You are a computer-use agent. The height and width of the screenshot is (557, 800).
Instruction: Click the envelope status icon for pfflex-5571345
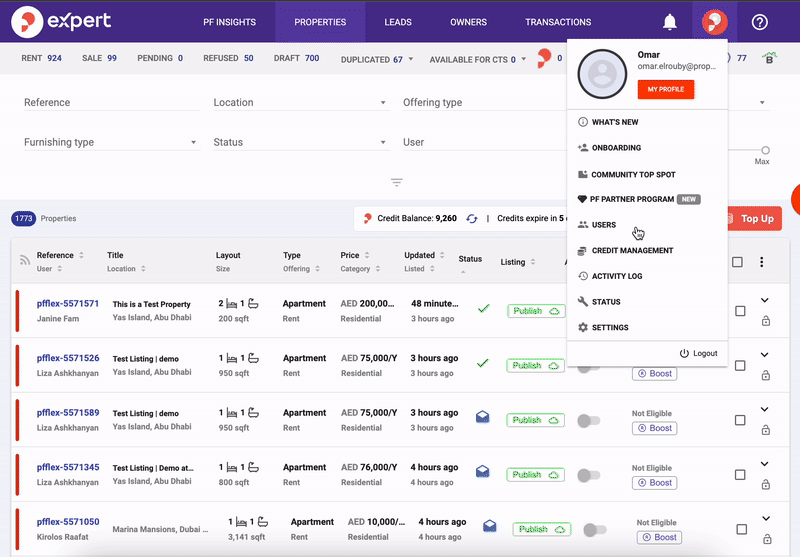pos(482,471)
